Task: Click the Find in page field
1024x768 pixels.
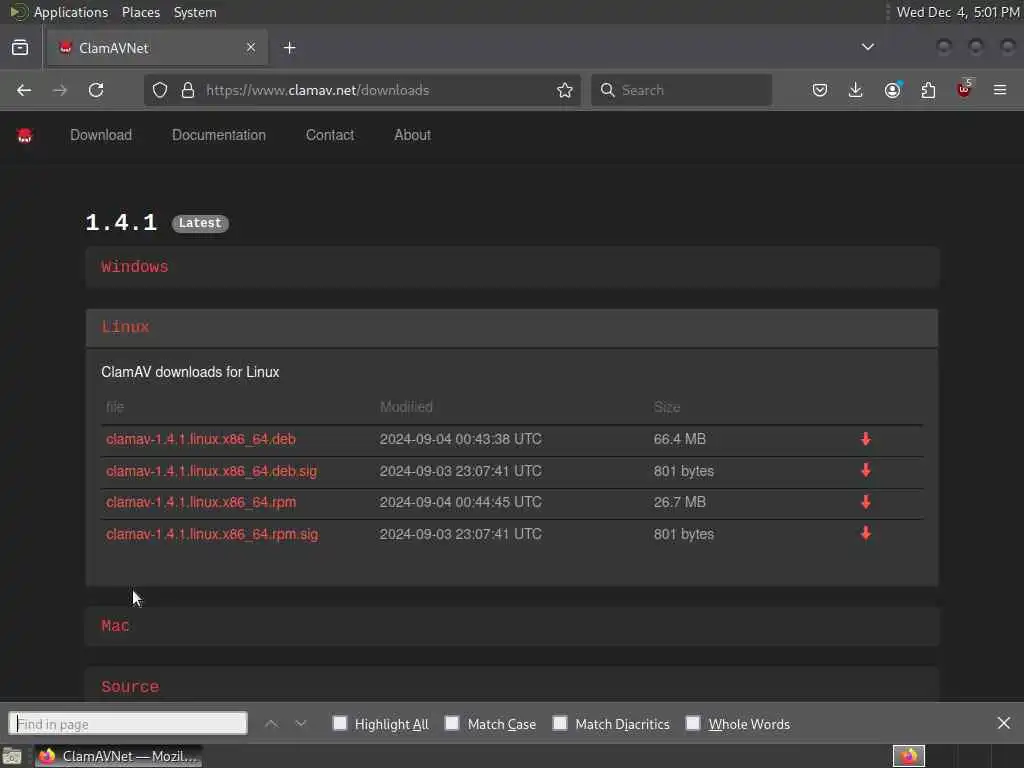Action: click(x=128, y=724)
